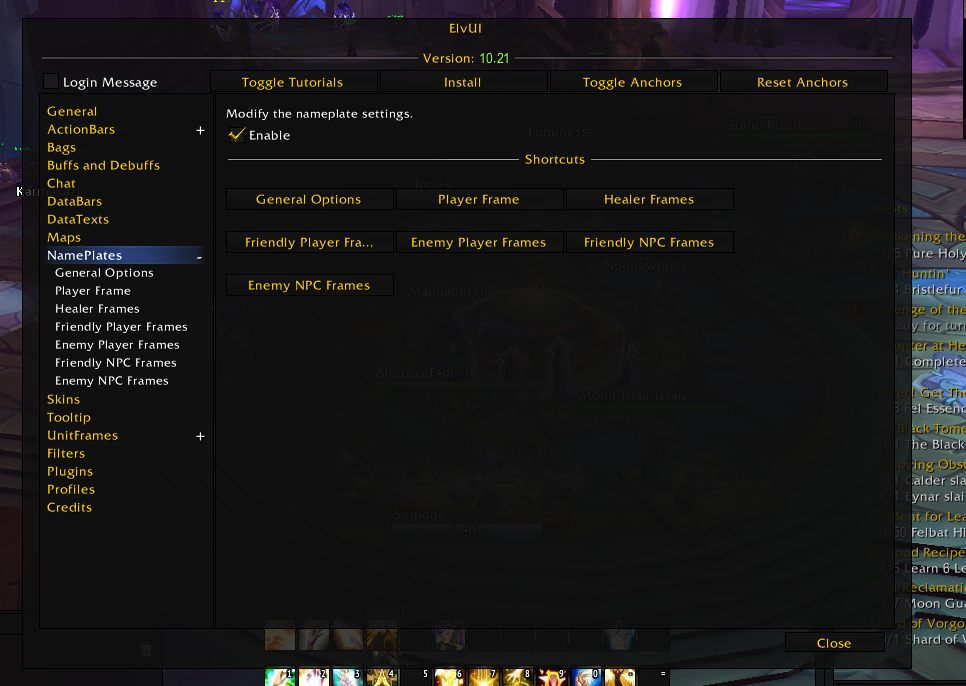View the Credits page
This screenshot has width=966, height=686.
pyautogui.click(x=69, y=507)
